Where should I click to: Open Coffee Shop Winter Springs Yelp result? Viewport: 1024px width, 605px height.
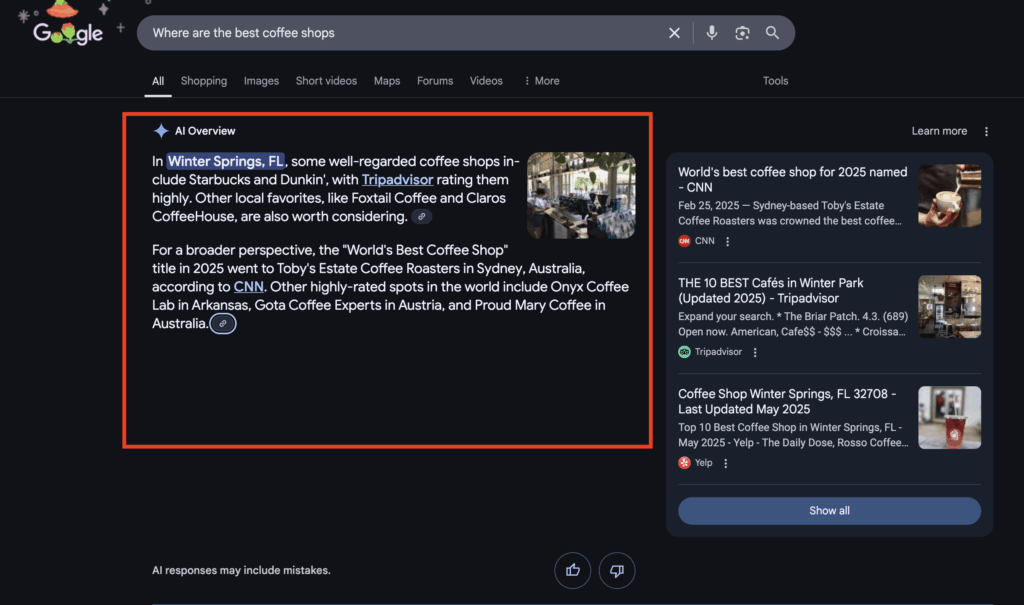click(787, 402)
